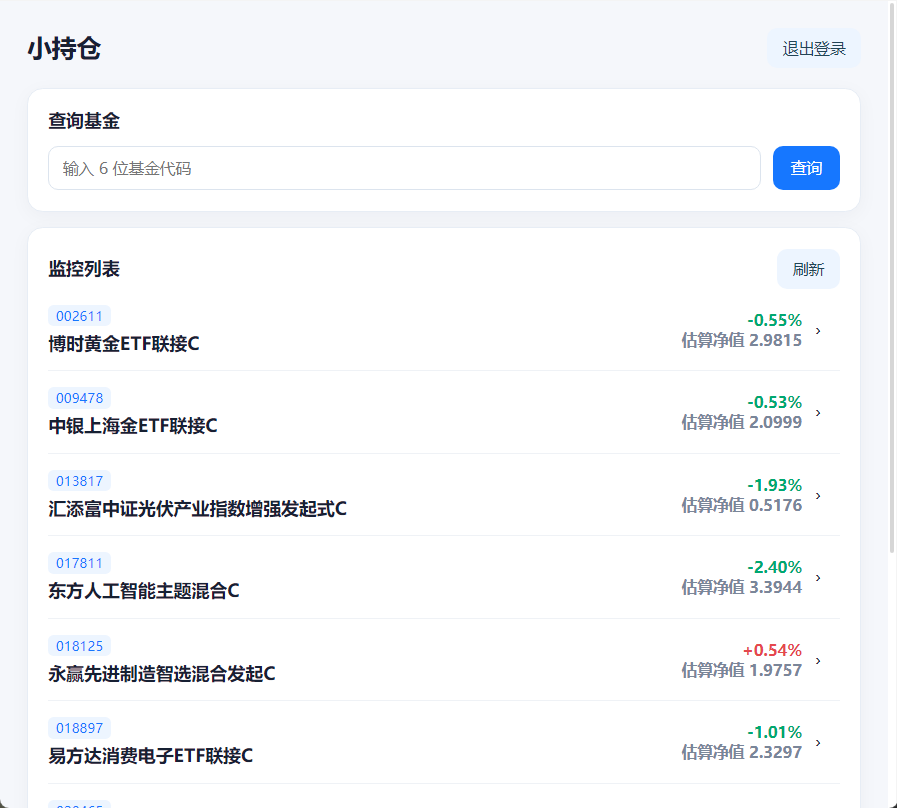Click the 监控列表 section heading
This screenshot has height=808, width=897.
coord(84,268)
